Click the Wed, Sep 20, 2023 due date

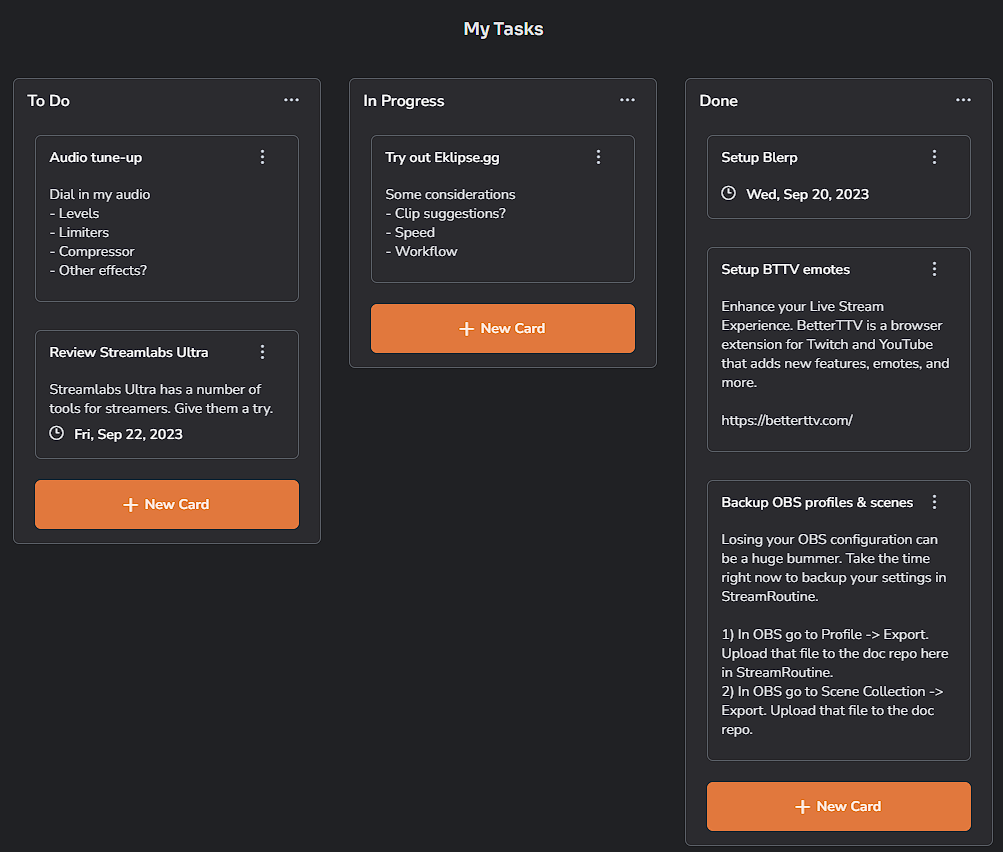tap(807, 194)
